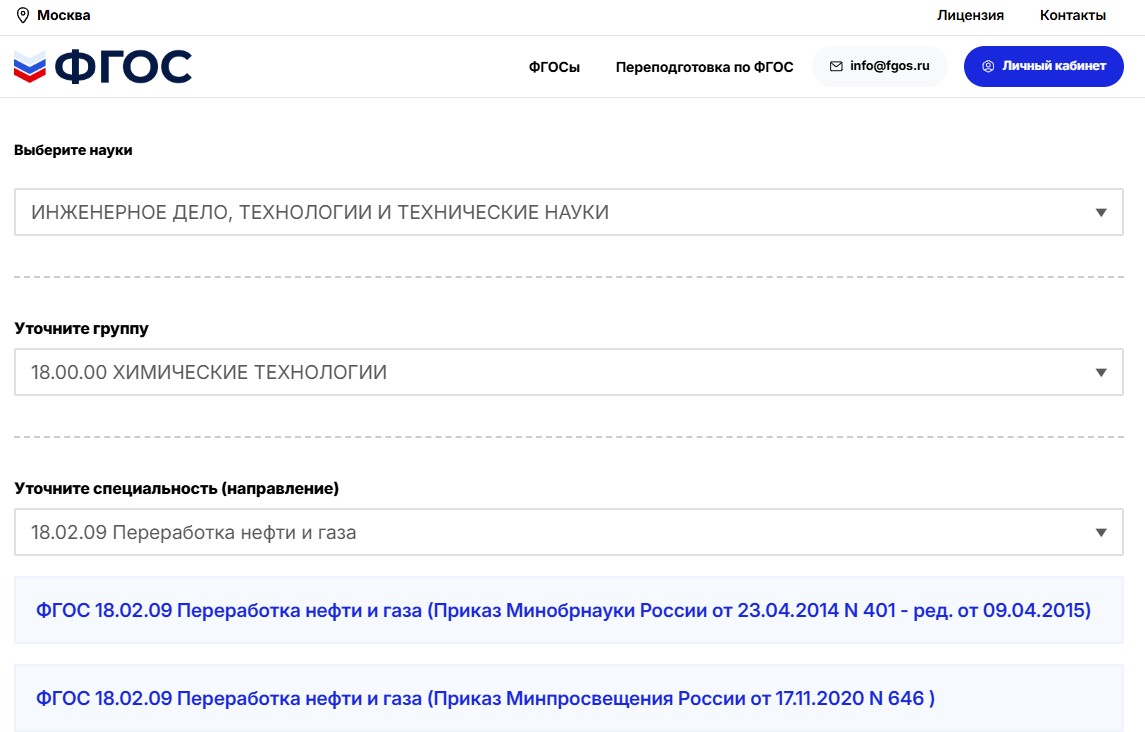This screenshot has height=732, width=1145.
Task: Navigate to Переподготовка по ФГОС
Action: [704, 67]
